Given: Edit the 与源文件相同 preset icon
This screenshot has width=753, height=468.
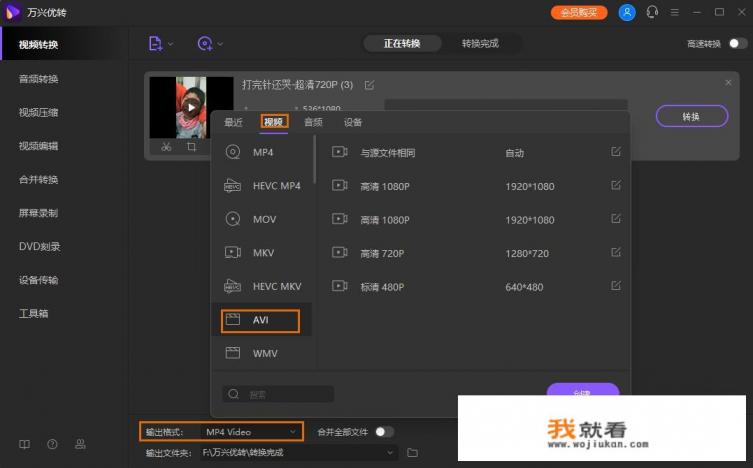Looking at the screenshot, I should [x=616, y=152].
